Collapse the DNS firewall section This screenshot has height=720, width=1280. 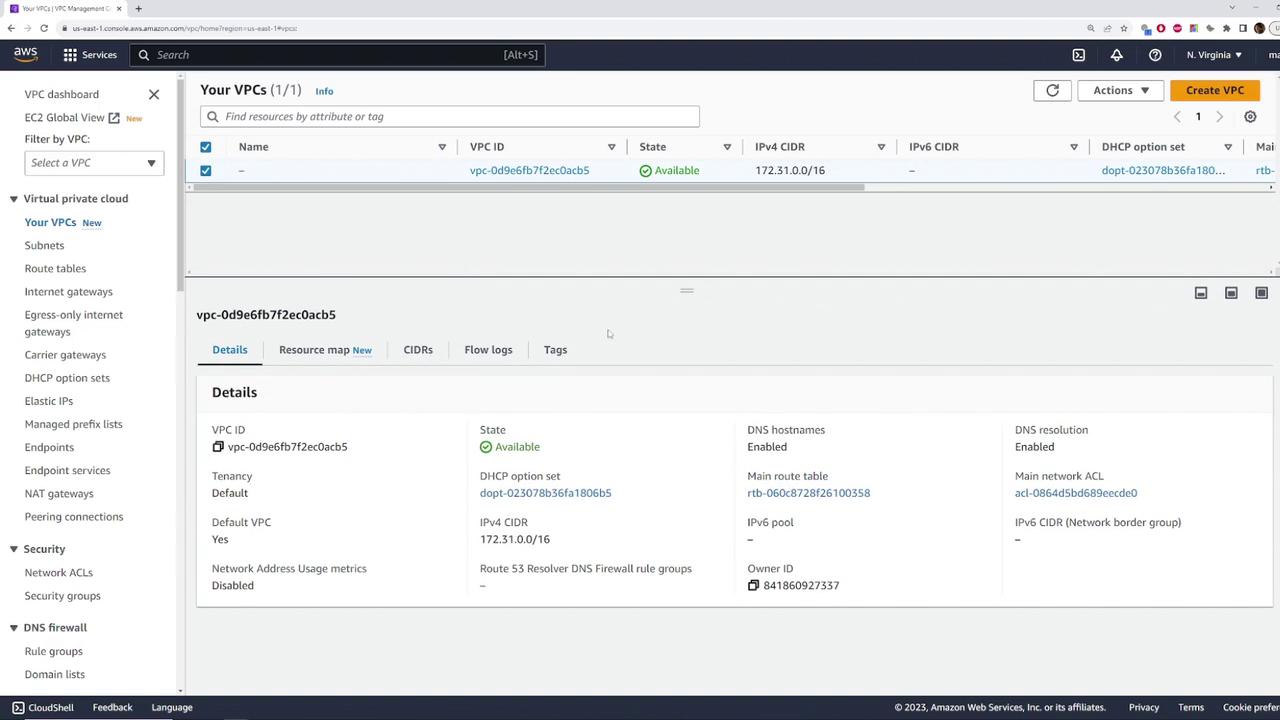point(14,628)
